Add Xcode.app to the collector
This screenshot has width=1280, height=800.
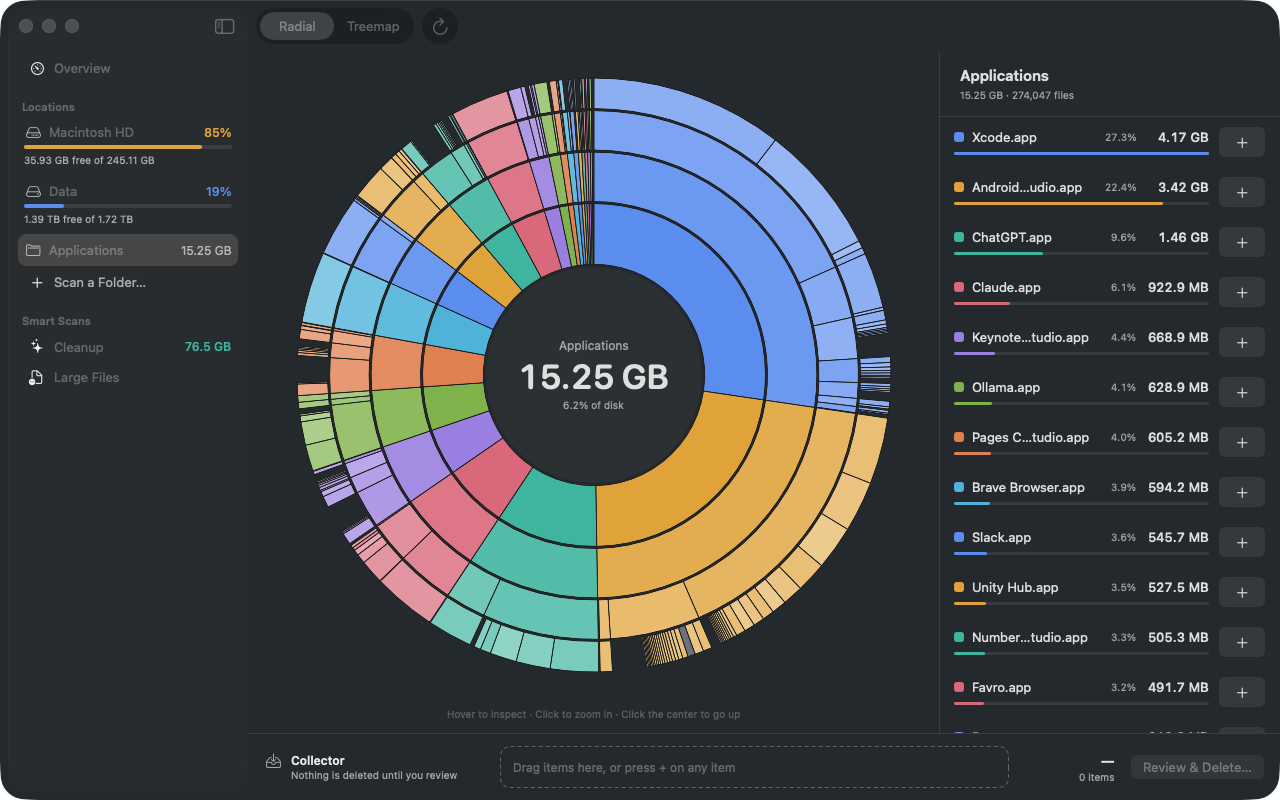[x=1242, y=143]
